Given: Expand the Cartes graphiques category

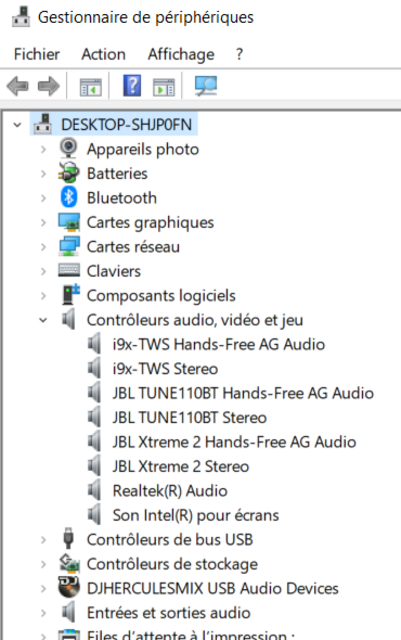Looking at the screenshot, I should pyautogui.click(x=43, y=222).
